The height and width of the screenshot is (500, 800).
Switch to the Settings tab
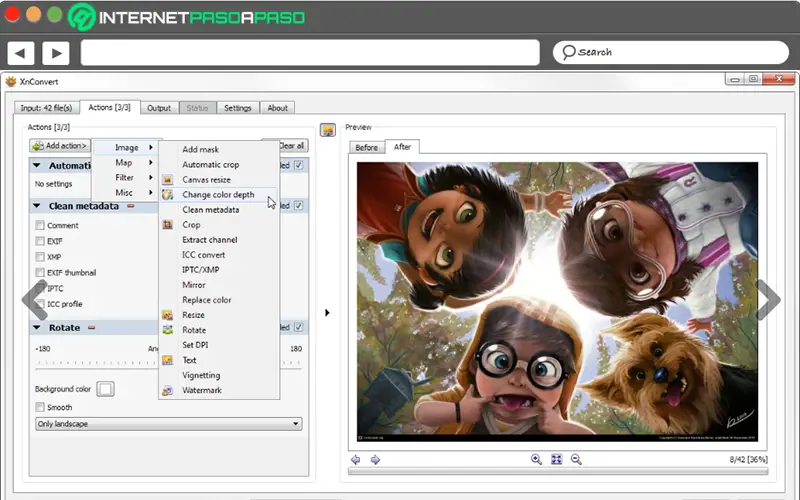point(238,108)
